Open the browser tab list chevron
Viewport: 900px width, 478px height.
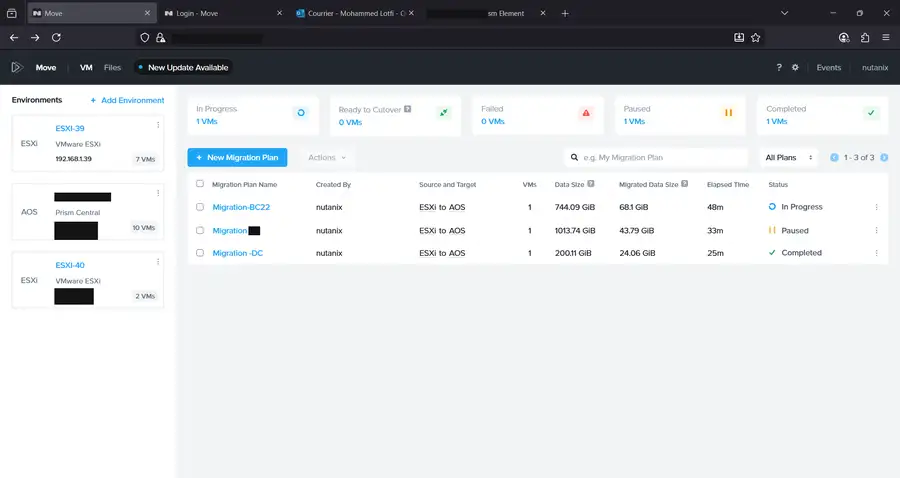click(784, 13)
